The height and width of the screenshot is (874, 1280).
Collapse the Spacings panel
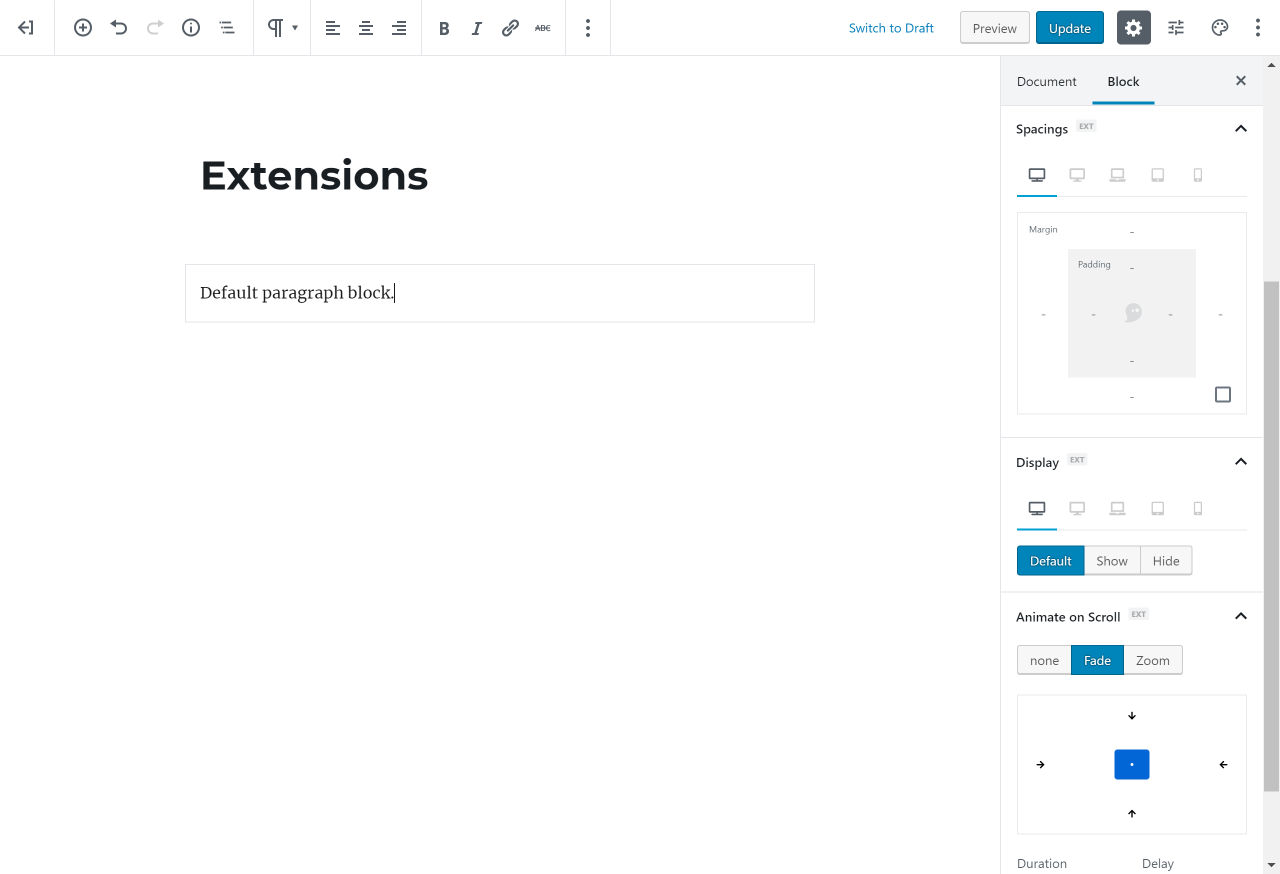point(1241,128)
